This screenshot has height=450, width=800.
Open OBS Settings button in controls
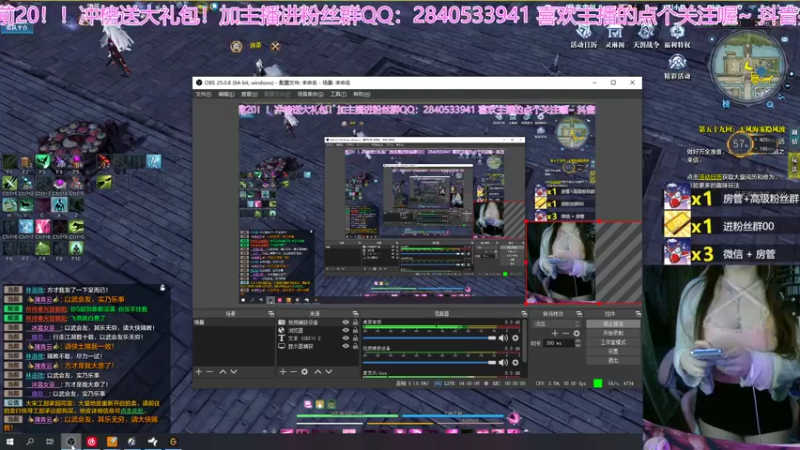tap(613, 352)
